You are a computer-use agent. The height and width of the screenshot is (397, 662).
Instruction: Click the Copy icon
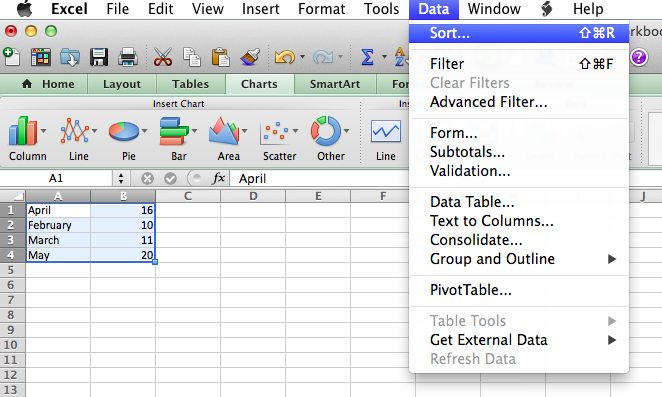[x=192, y=57]
